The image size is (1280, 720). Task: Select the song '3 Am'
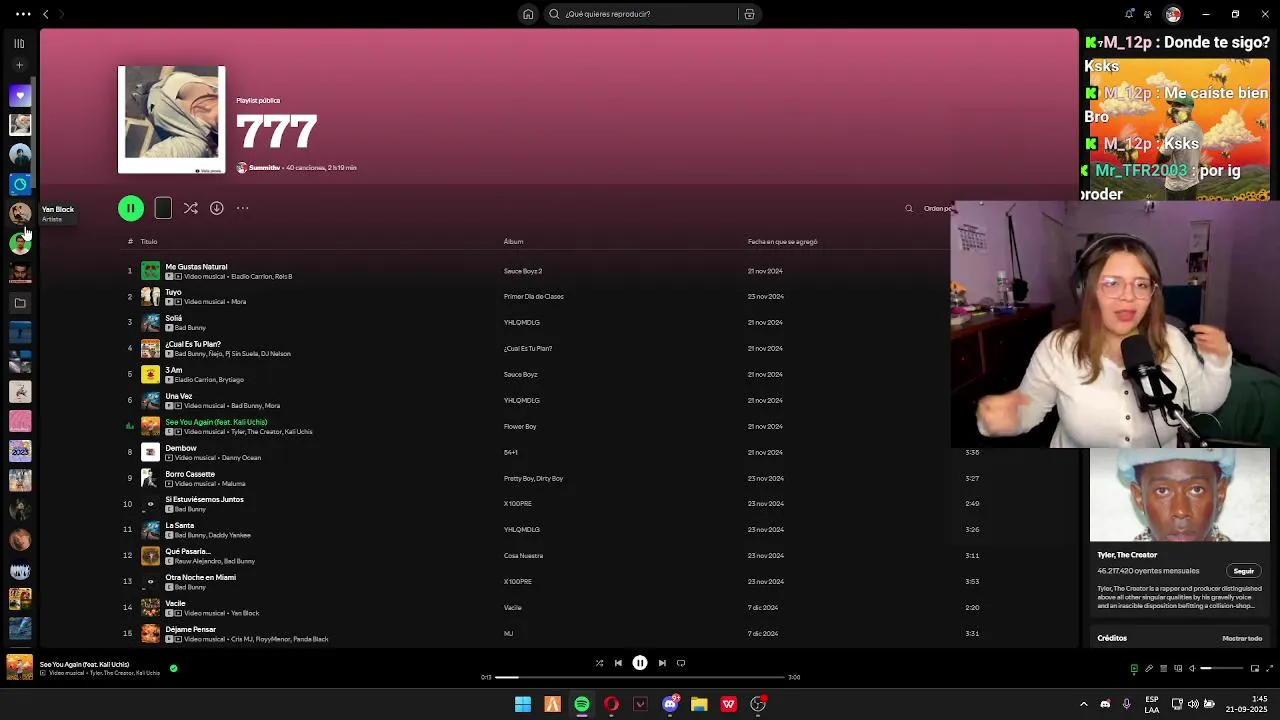click(x=174, y=370)
